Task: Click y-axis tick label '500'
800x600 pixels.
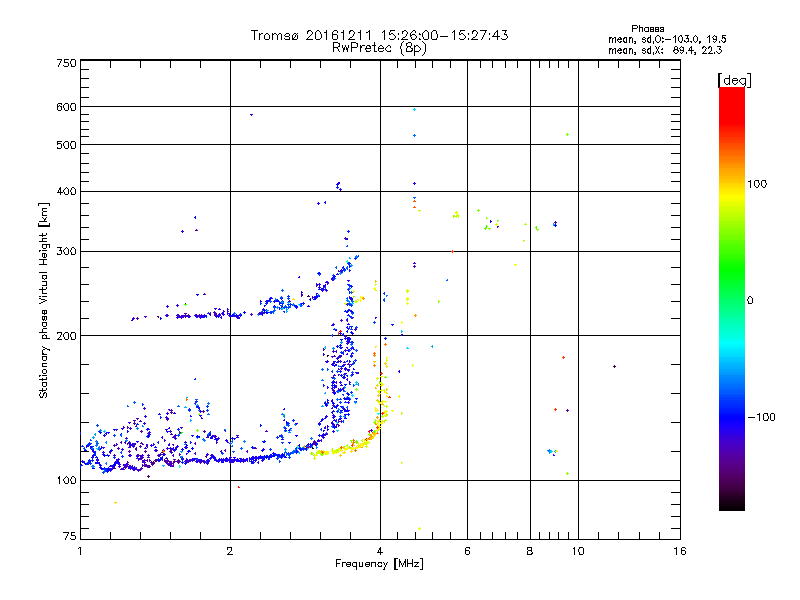Action: pyautogui.click(x=66, y=145)
